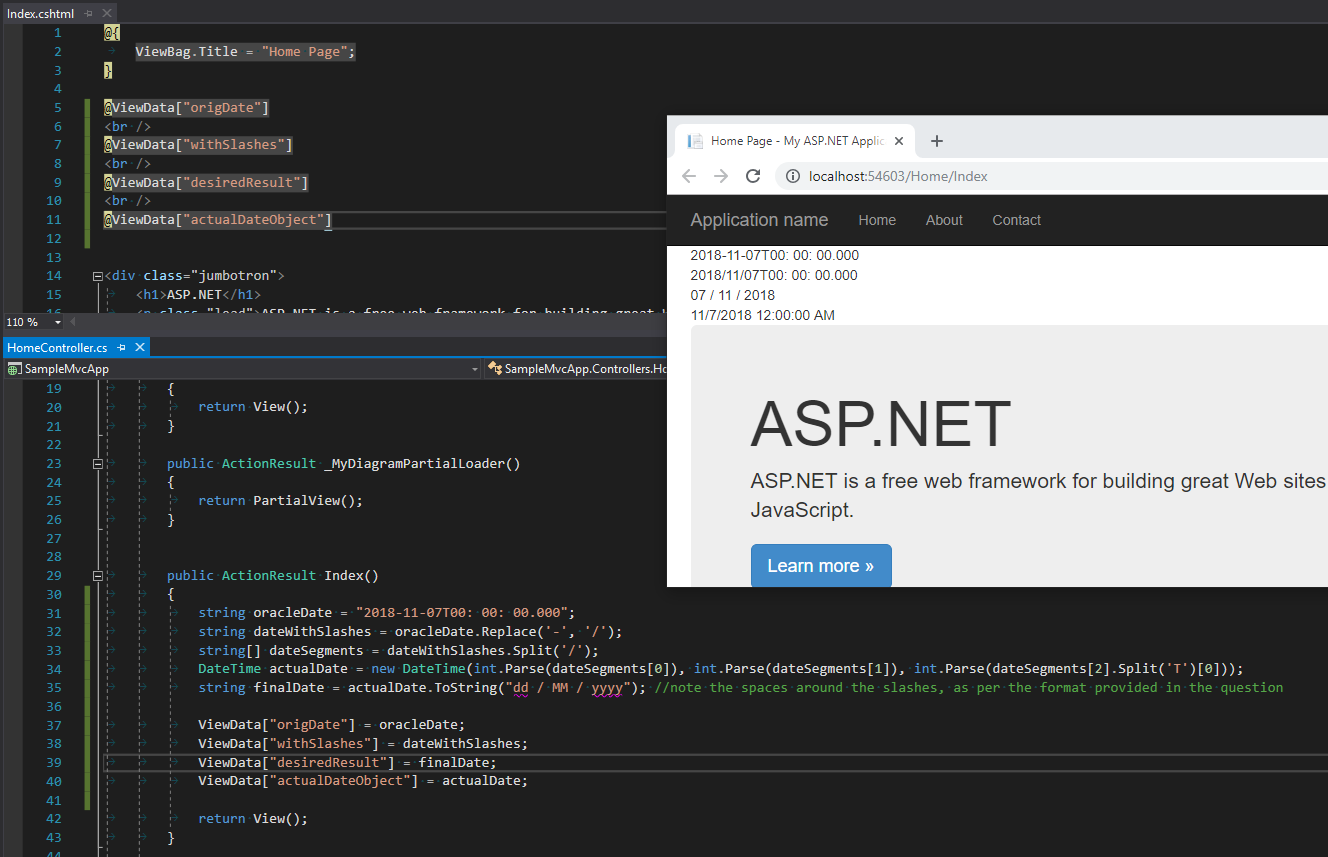The height and width of the screenshot is (857, 1328).
Task: Click the SampleMvcApp.Controllers class icon
Action: tap(494, 369)
